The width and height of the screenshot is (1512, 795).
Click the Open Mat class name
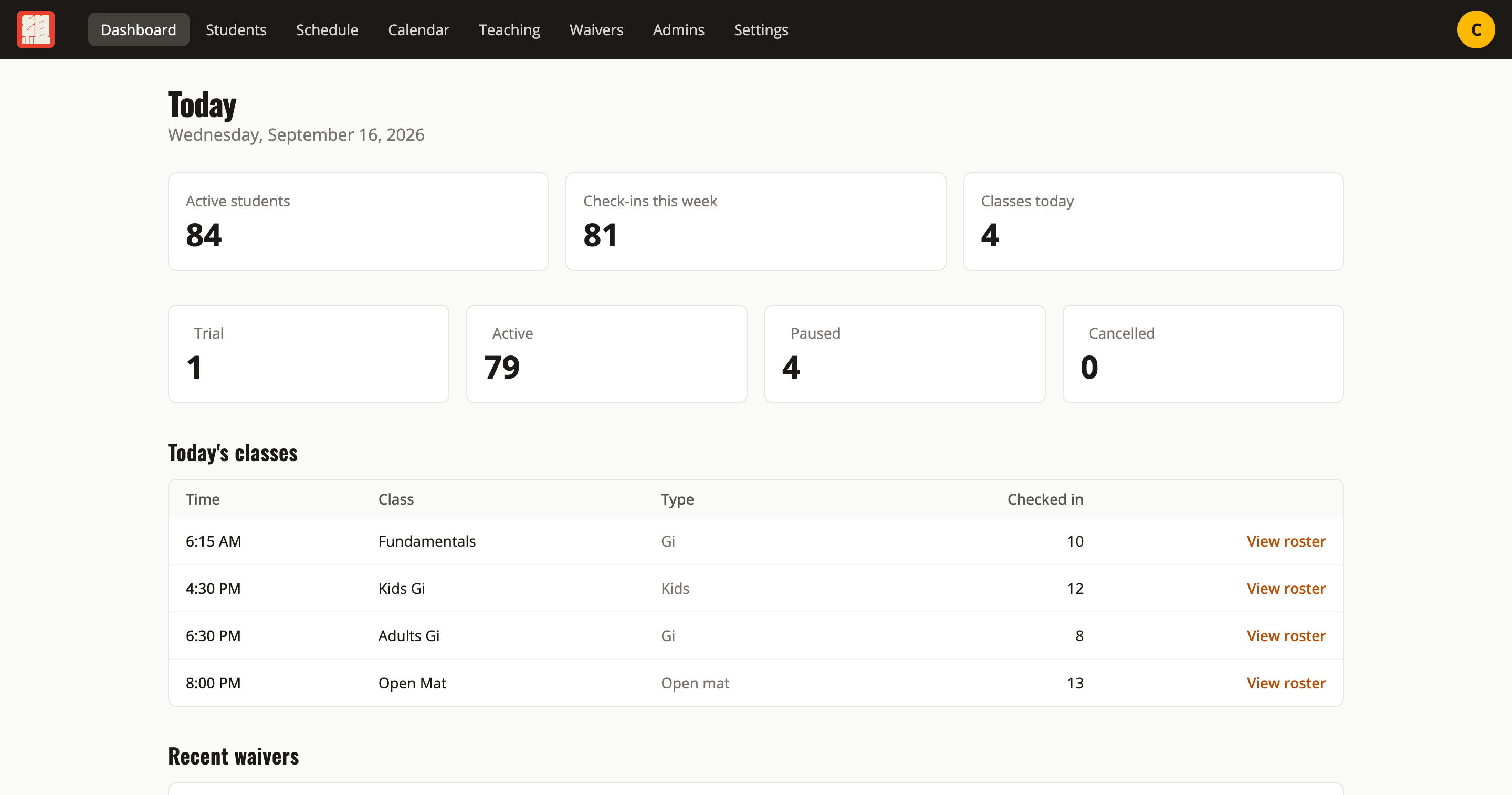tap(412, 683)
